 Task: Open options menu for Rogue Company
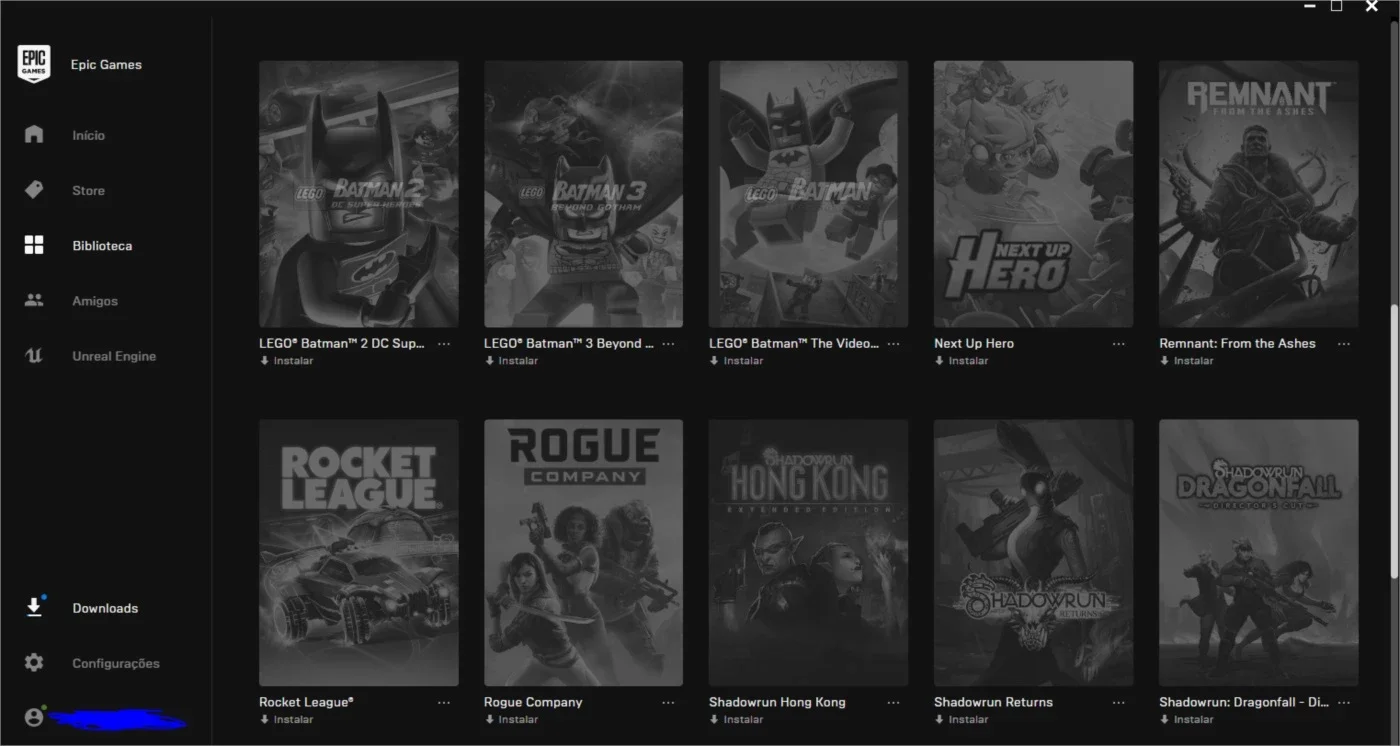(669, 703)
